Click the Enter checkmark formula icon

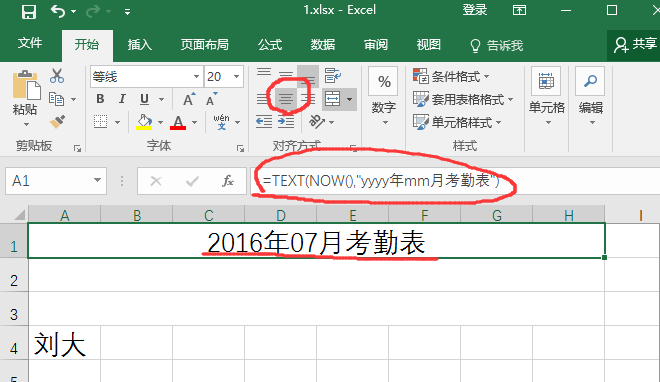click(x=192, y=181)
